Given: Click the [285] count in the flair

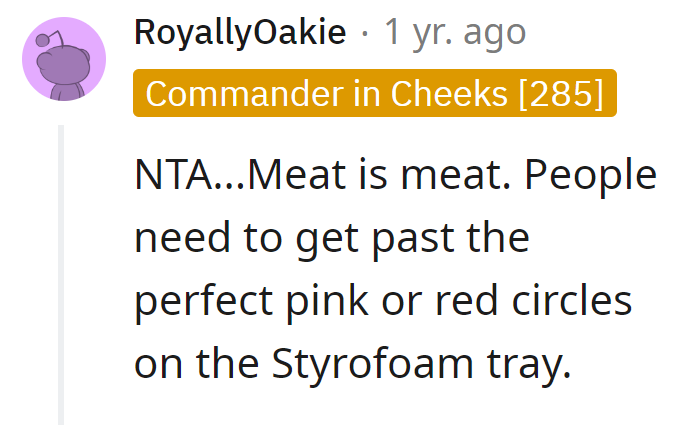Looking at the screenshot, I should [561, 94].
